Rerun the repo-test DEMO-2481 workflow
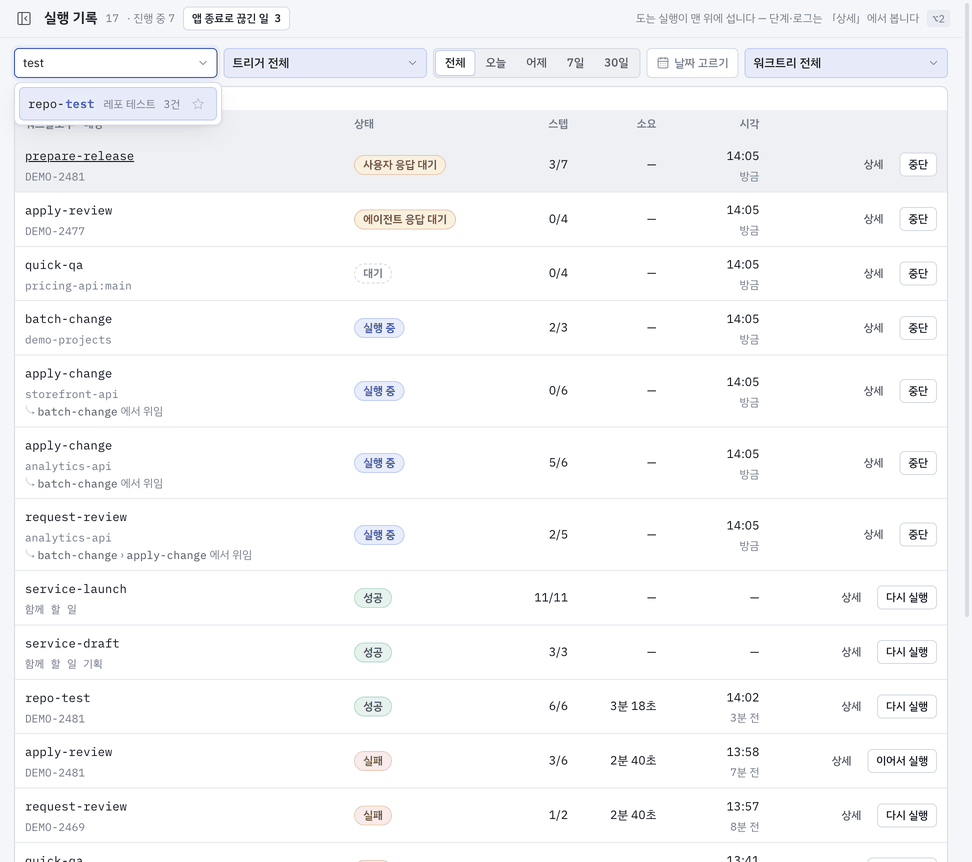This screenshot has height=862, width=972. click(906, 706)
